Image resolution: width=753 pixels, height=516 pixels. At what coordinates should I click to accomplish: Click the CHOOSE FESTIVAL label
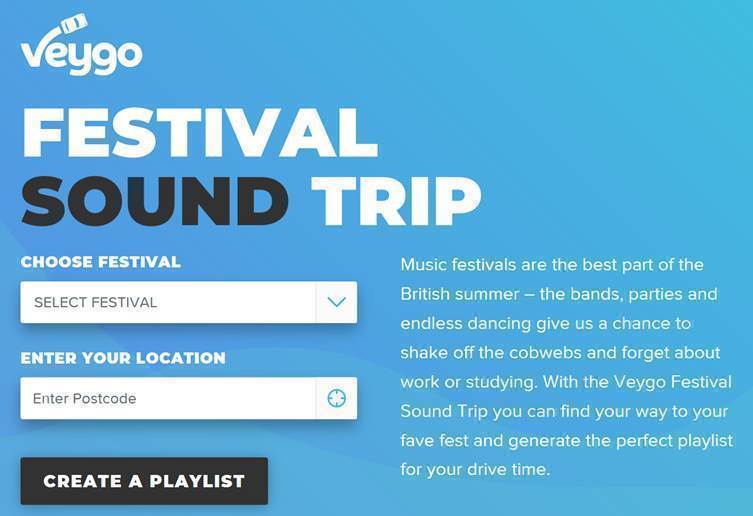coord(100,262)
